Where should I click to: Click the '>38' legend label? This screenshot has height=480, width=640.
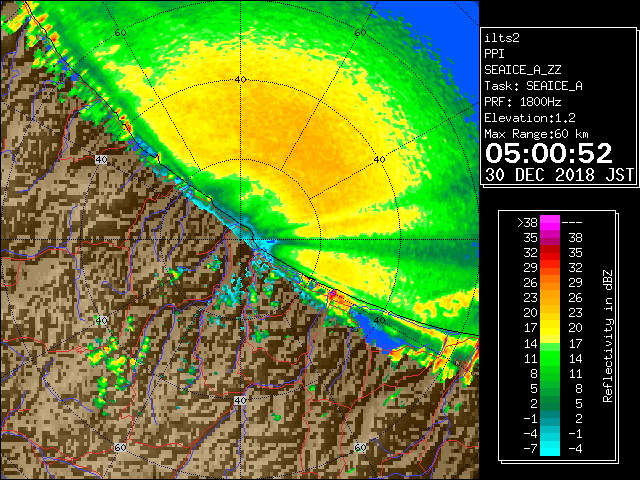(x=527, y=223)
